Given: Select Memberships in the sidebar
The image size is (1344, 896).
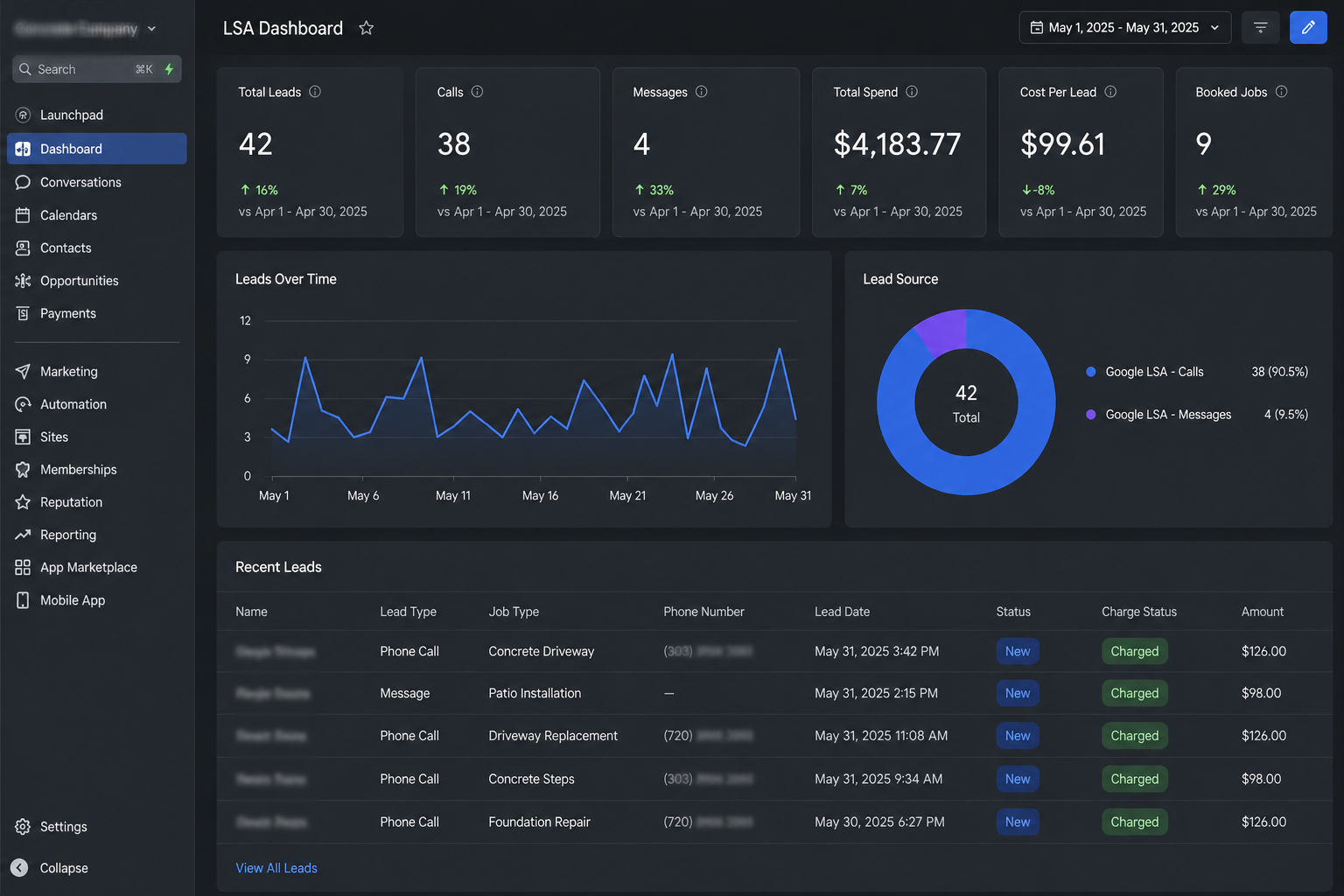Looking at the screenshot, I should click(x=97, y=470).
